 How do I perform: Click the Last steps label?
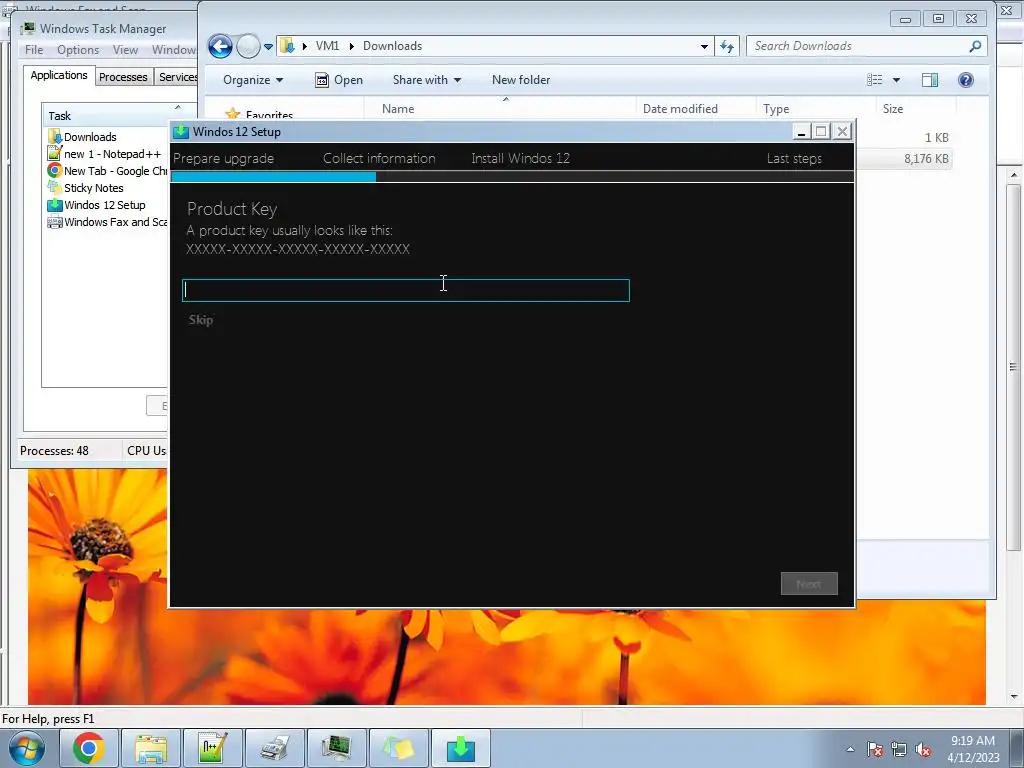pos(794,158)
